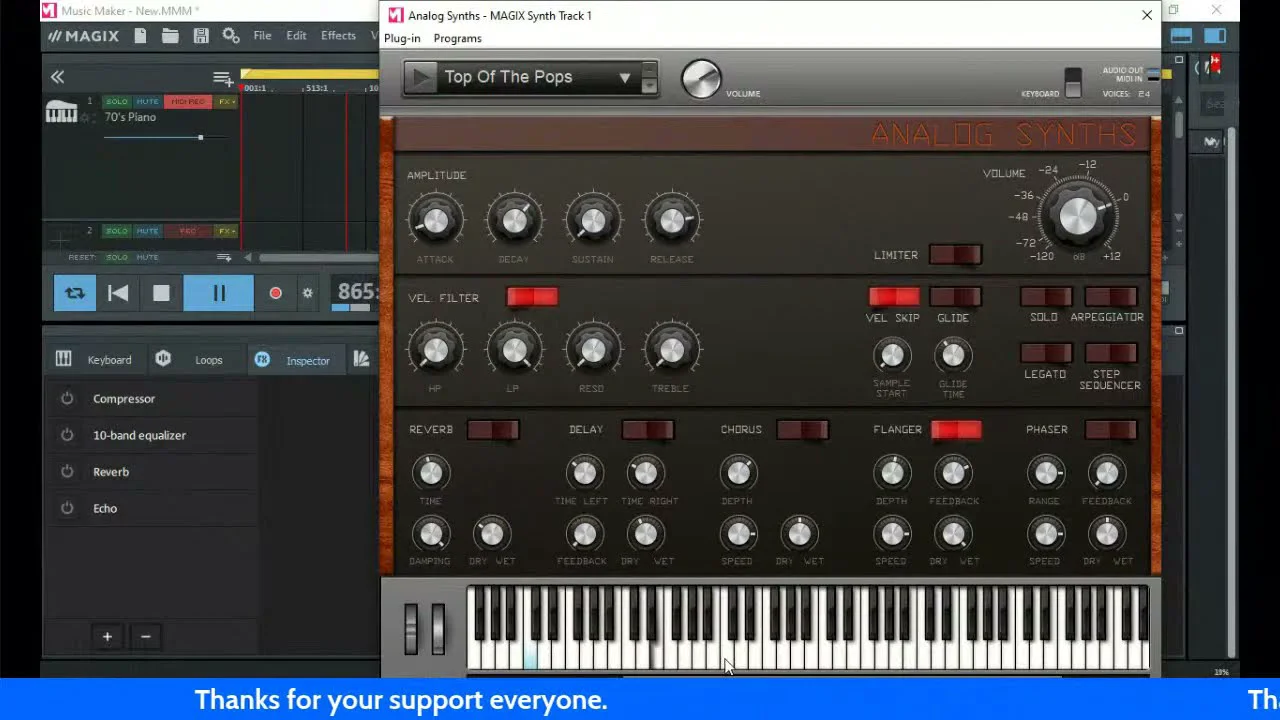Expand track 2 FX dropdown
The height and width of the screenshot is (720, 1280).
click(x=226, y=231)
